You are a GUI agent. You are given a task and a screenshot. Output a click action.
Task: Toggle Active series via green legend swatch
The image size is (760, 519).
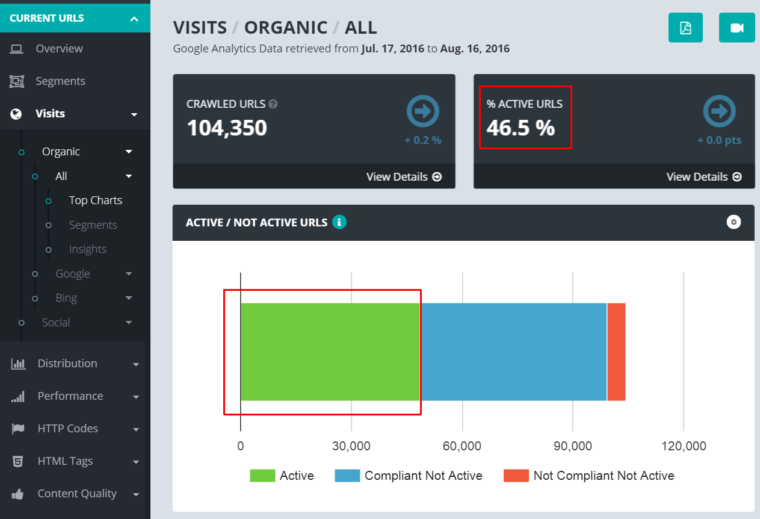point(262,475)
